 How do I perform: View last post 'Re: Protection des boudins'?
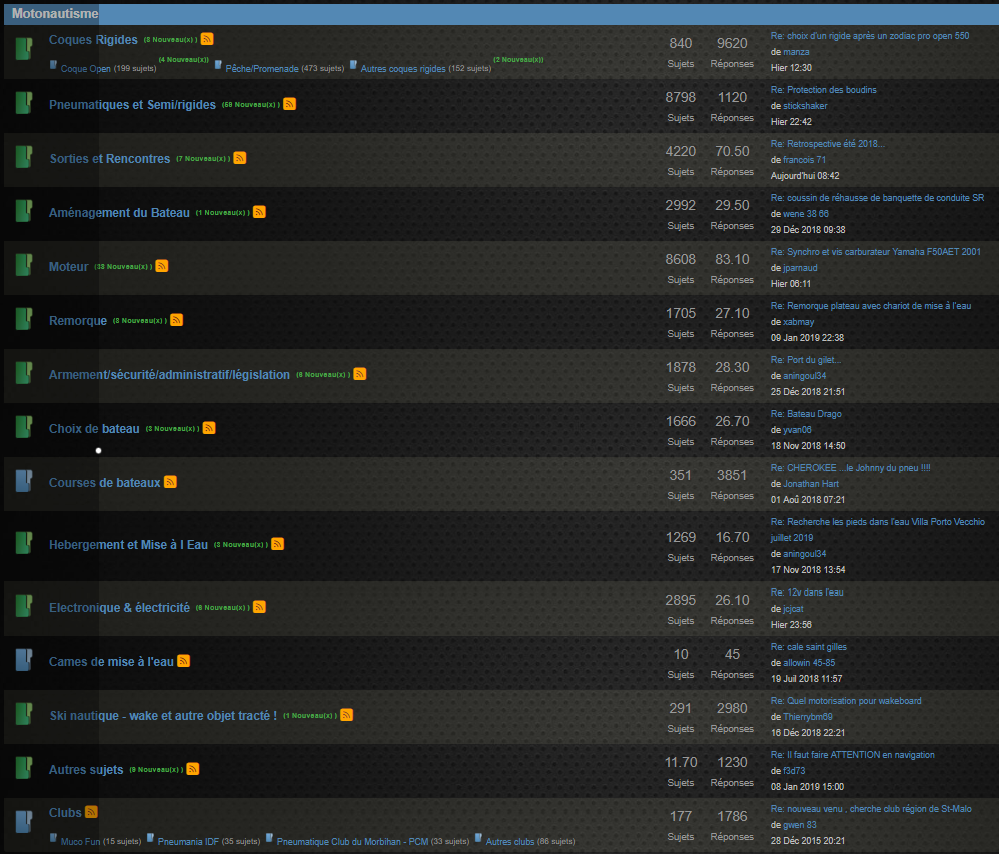(823, 90)
